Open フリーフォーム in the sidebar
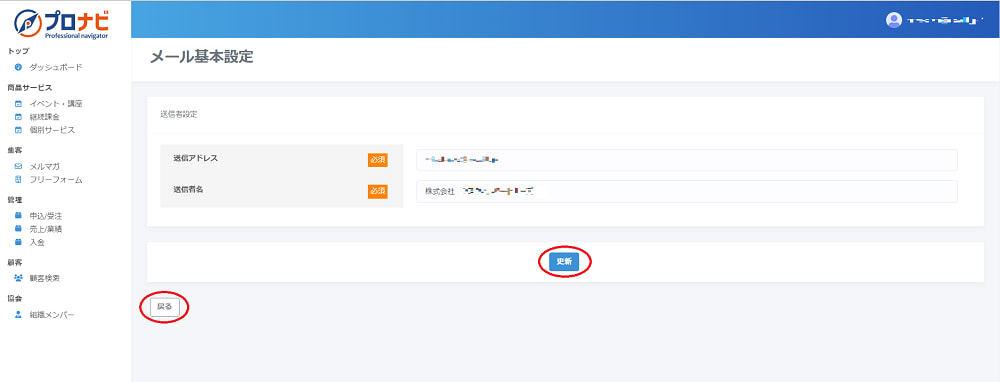The image size is (1000, 382). tap(56, 180)
